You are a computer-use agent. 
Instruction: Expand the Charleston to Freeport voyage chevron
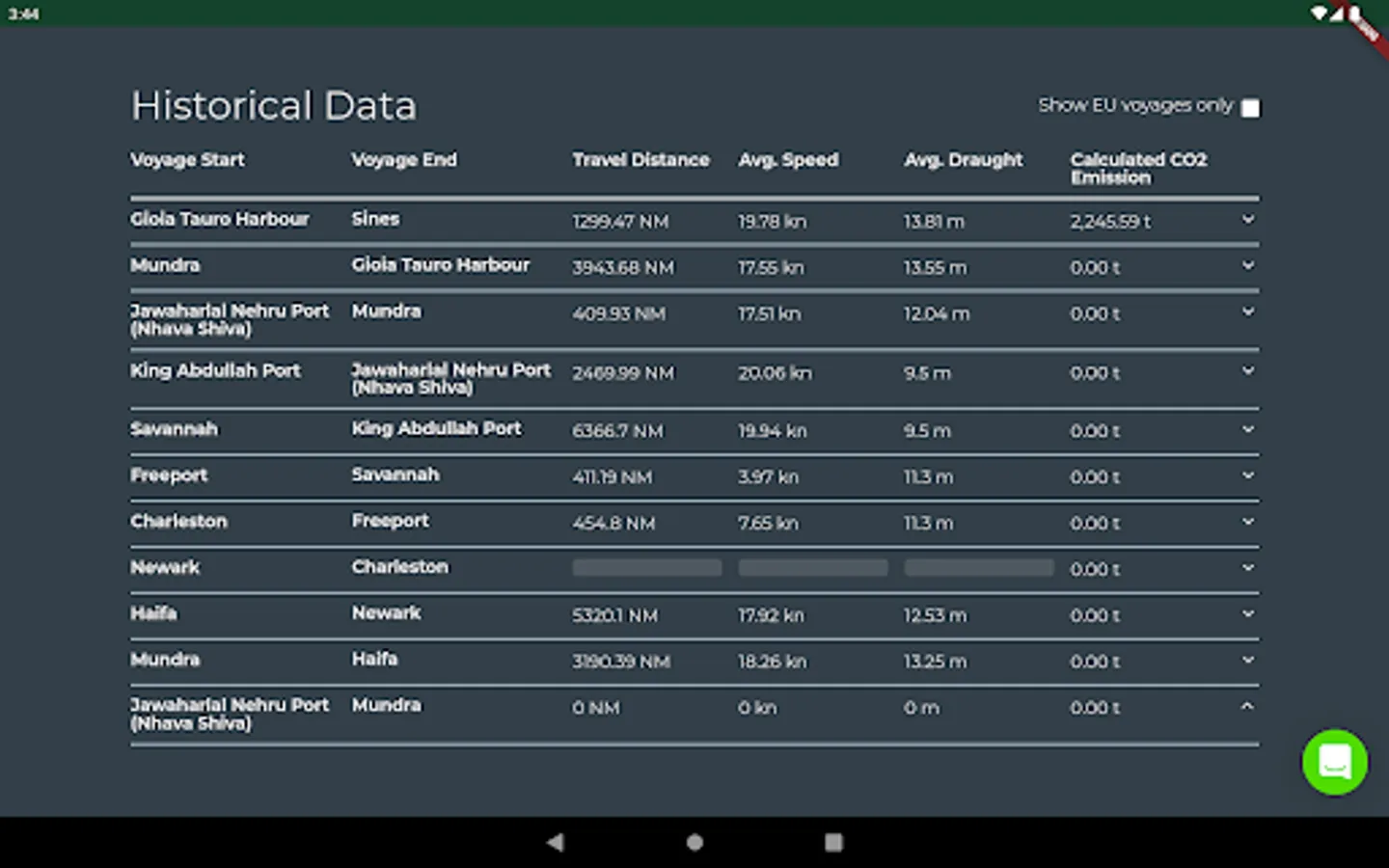[1247, 522]
